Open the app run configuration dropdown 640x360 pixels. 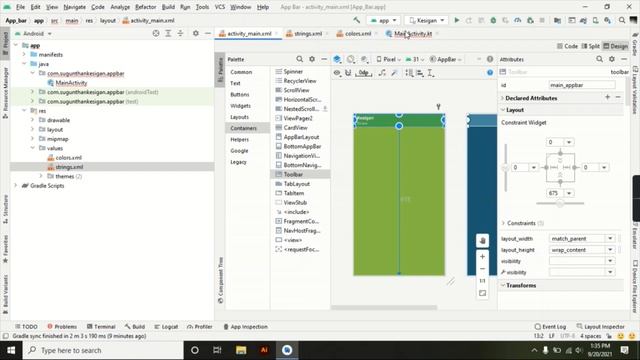point(384,20)
